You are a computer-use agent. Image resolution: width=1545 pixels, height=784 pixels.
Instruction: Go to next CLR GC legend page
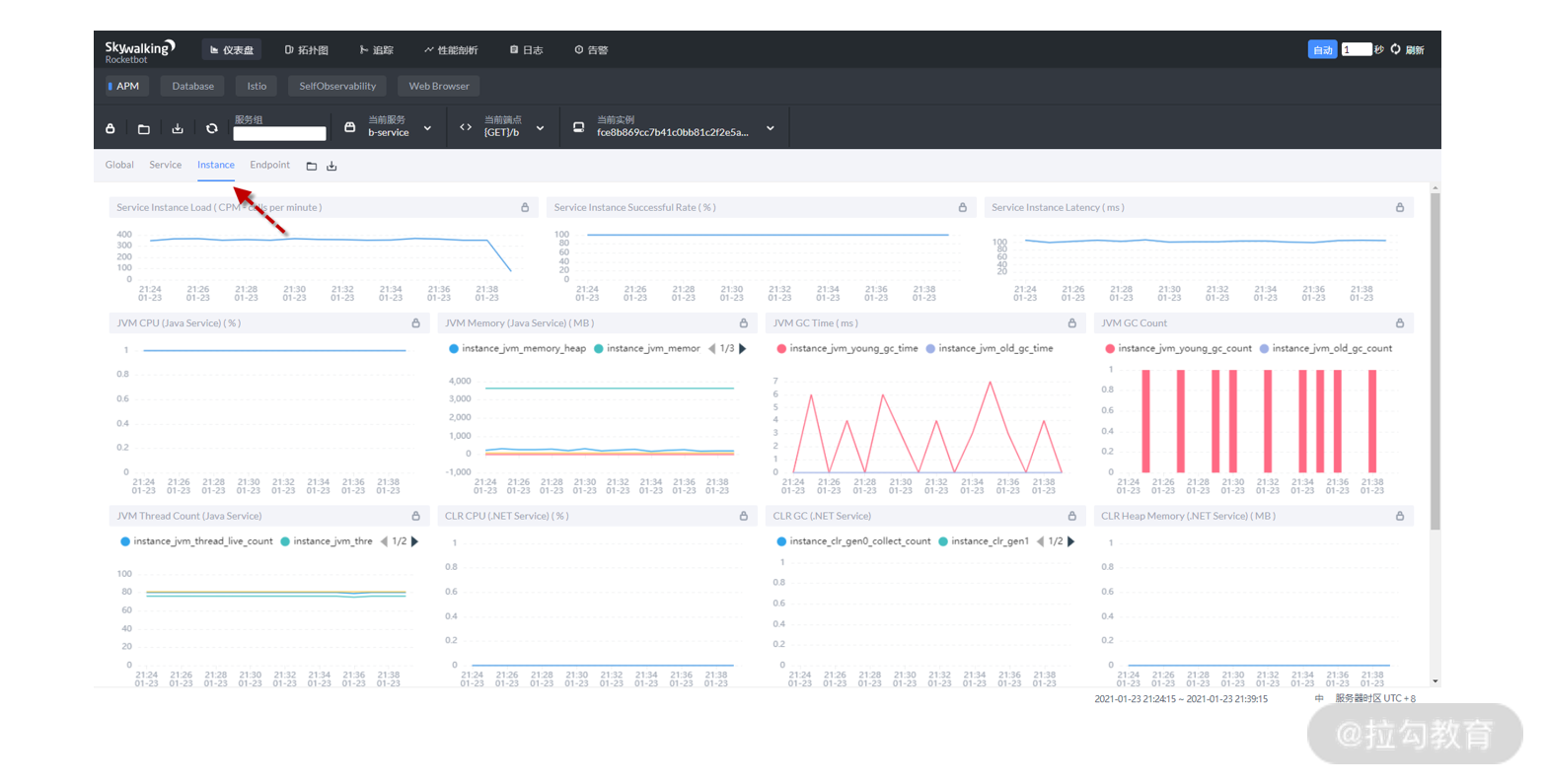tap(1071, 541)
